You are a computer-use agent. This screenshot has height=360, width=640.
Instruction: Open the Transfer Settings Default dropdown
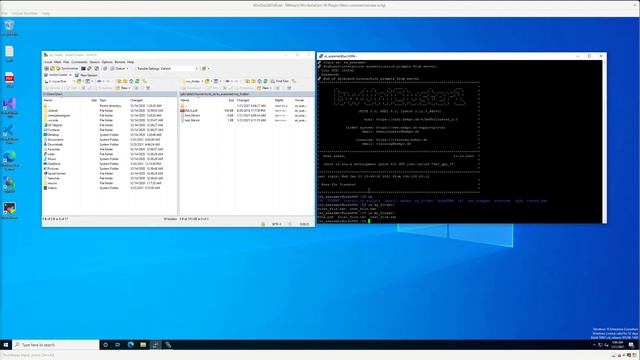click(167, 69)
